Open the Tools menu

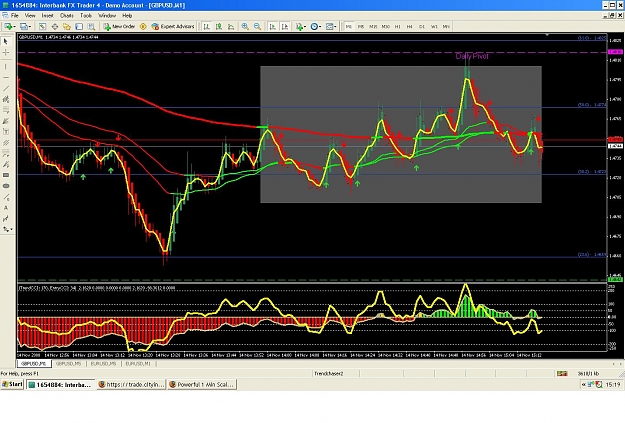coord(86,16)
